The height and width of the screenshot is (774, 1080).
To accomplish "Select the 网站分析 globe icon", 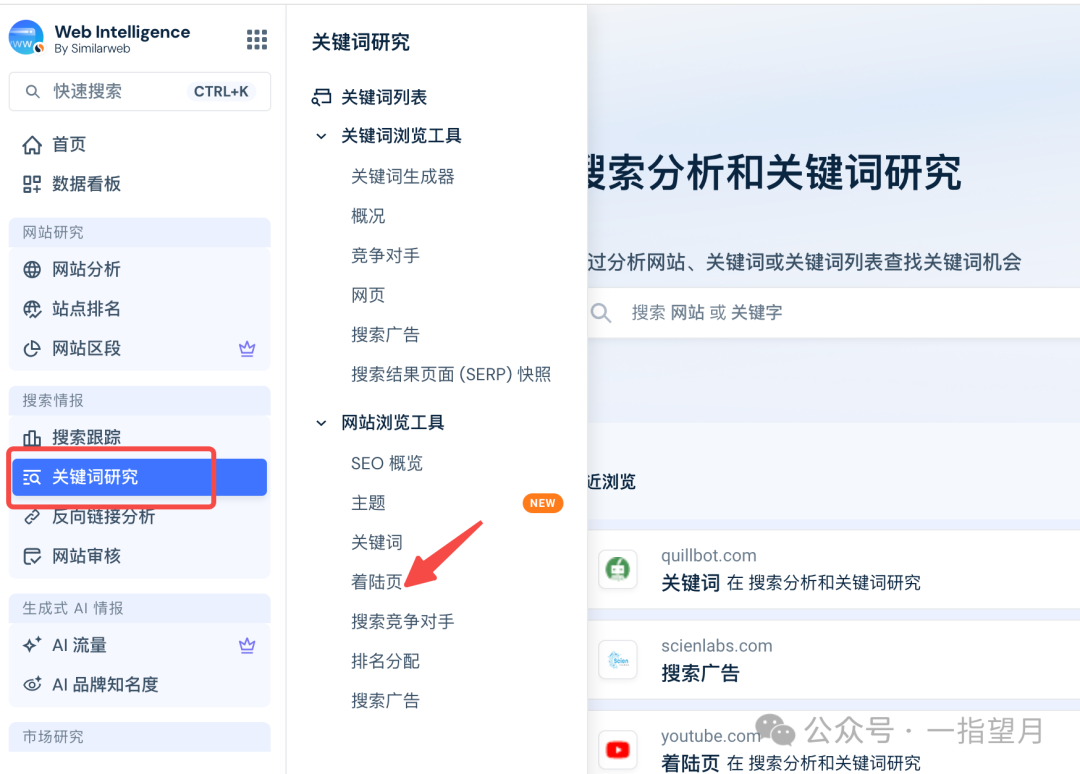I will point(33,269).
